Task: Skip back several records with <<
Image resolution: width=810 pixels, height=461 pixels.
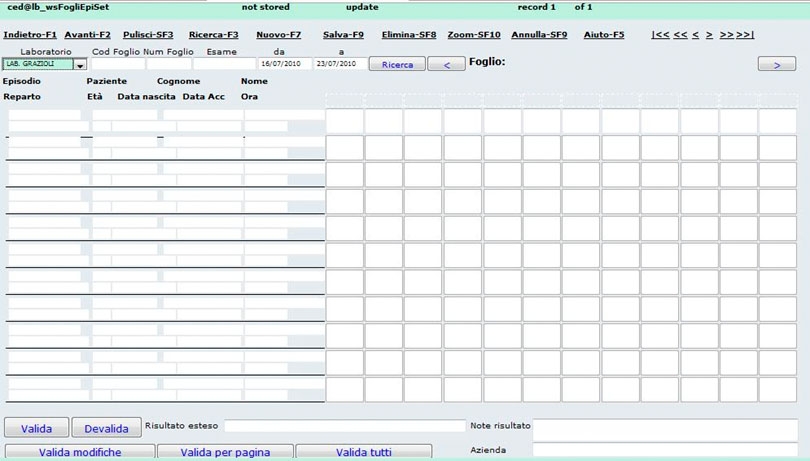Action: tap(680, 35)
